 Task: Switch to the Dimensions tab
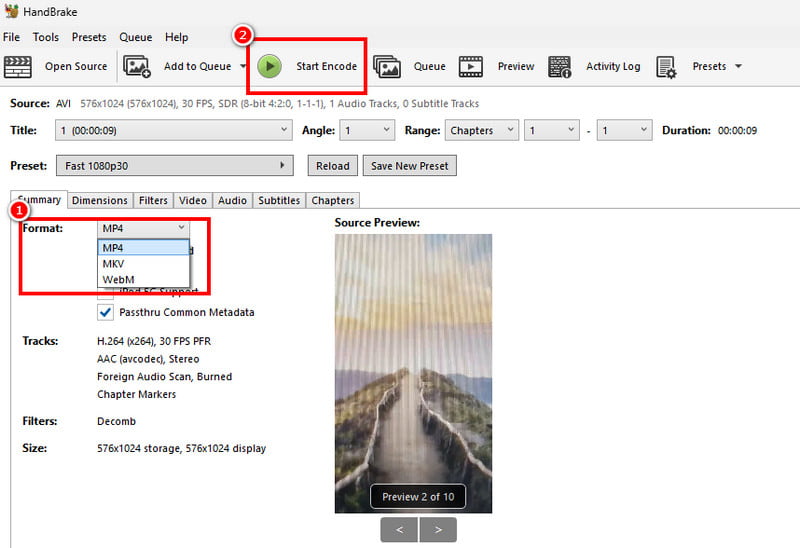[x=100, y=201]
